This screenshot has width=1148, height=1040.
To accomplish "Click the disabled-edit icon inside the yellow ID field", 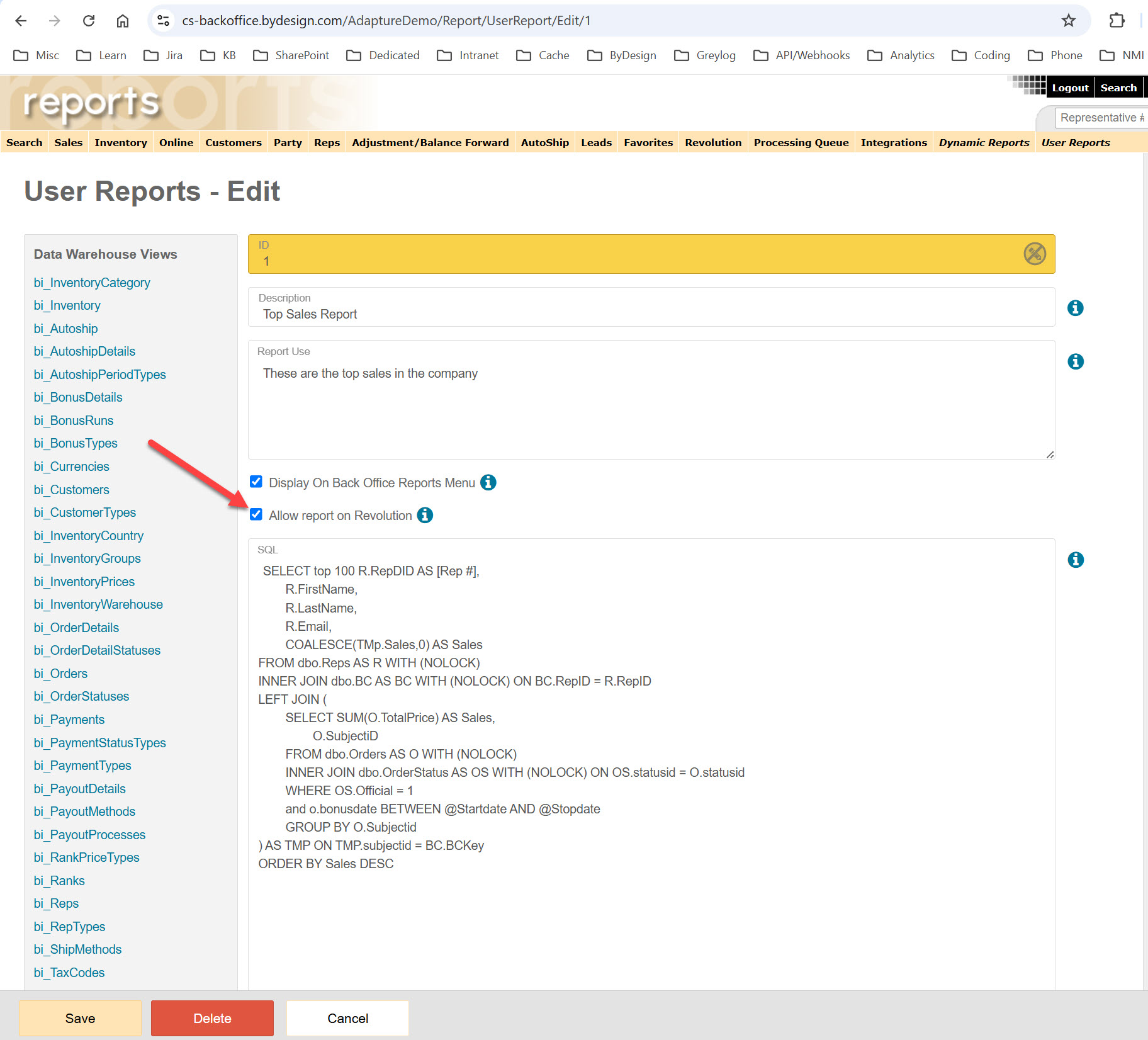I will pos(1033,254).
